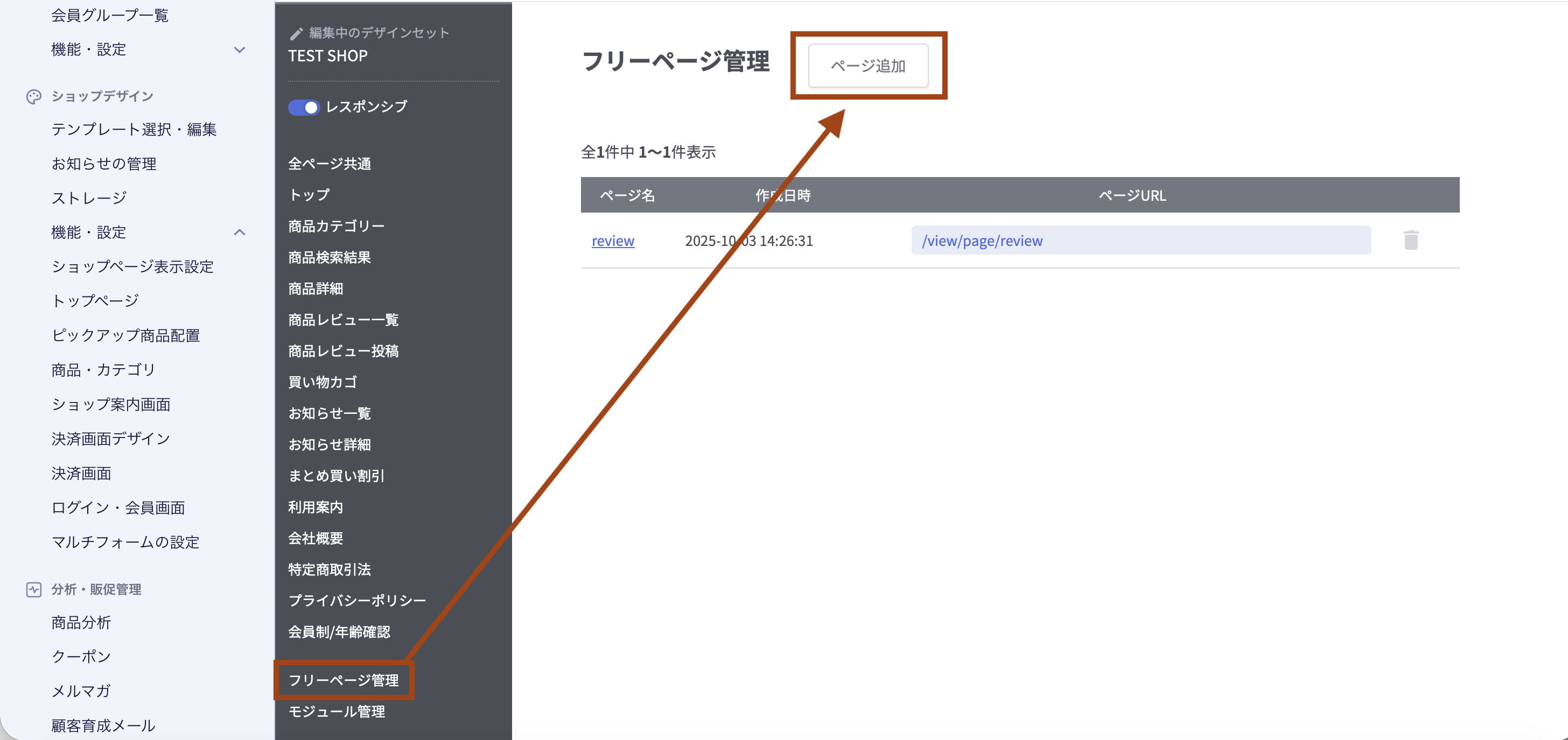Select 商品カテゴリー in design menu
The width and height of the screenshot is (1568, 740).
336,227
